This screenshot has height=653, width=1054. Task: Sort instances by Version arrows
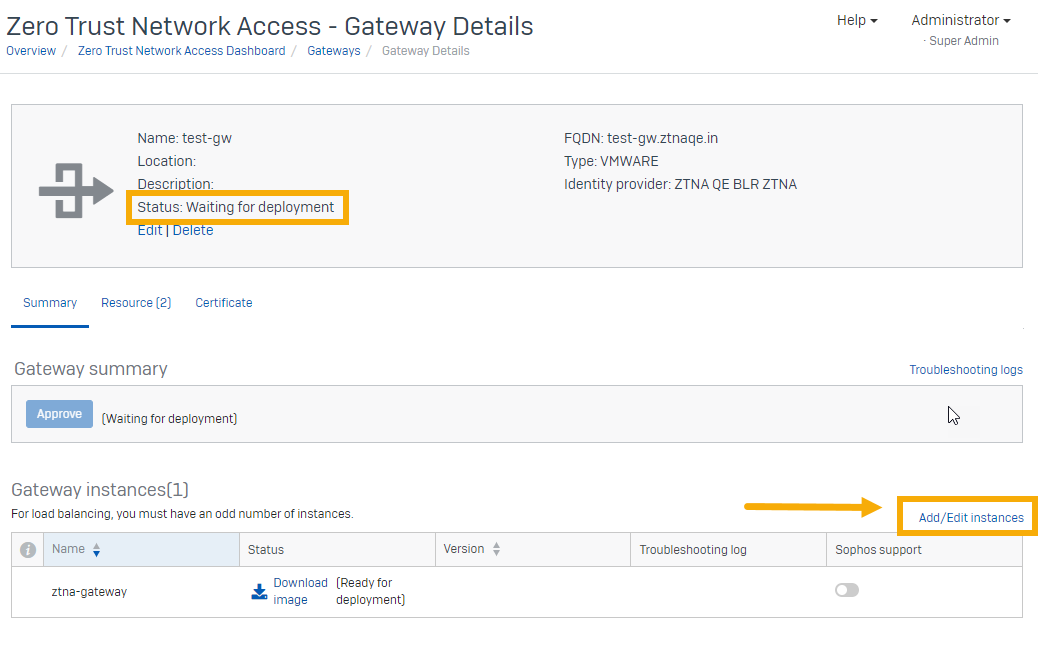pyautogui.click(x=496, y=549)
